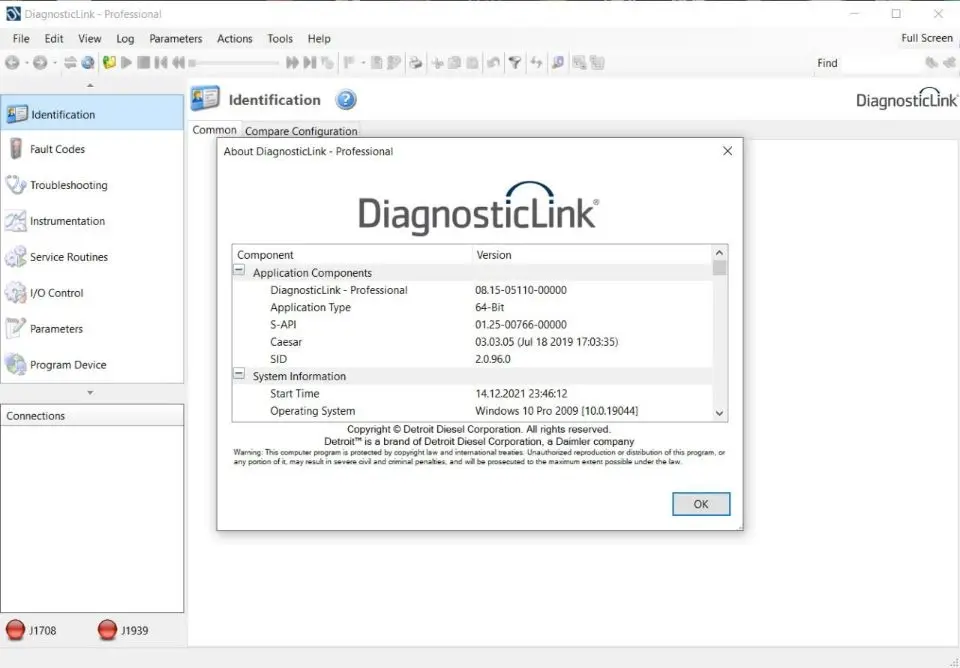Click the rewind log playback button
Viewport: 960px width, 668px height.
(178, 62)
